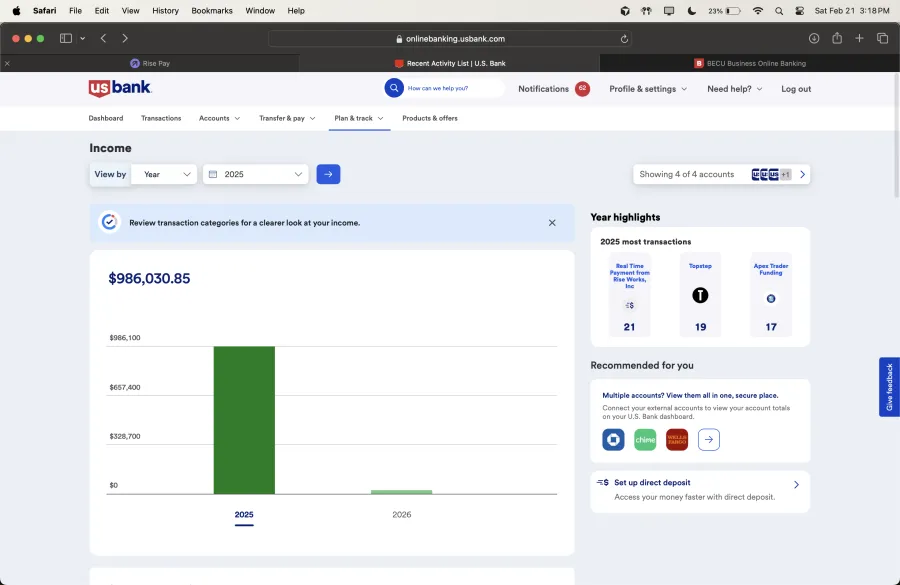Viewport: 900px width, 585px height.
Task: Open the View by Year dropdown
Action: pyautogui.click(x=164, y=175)
